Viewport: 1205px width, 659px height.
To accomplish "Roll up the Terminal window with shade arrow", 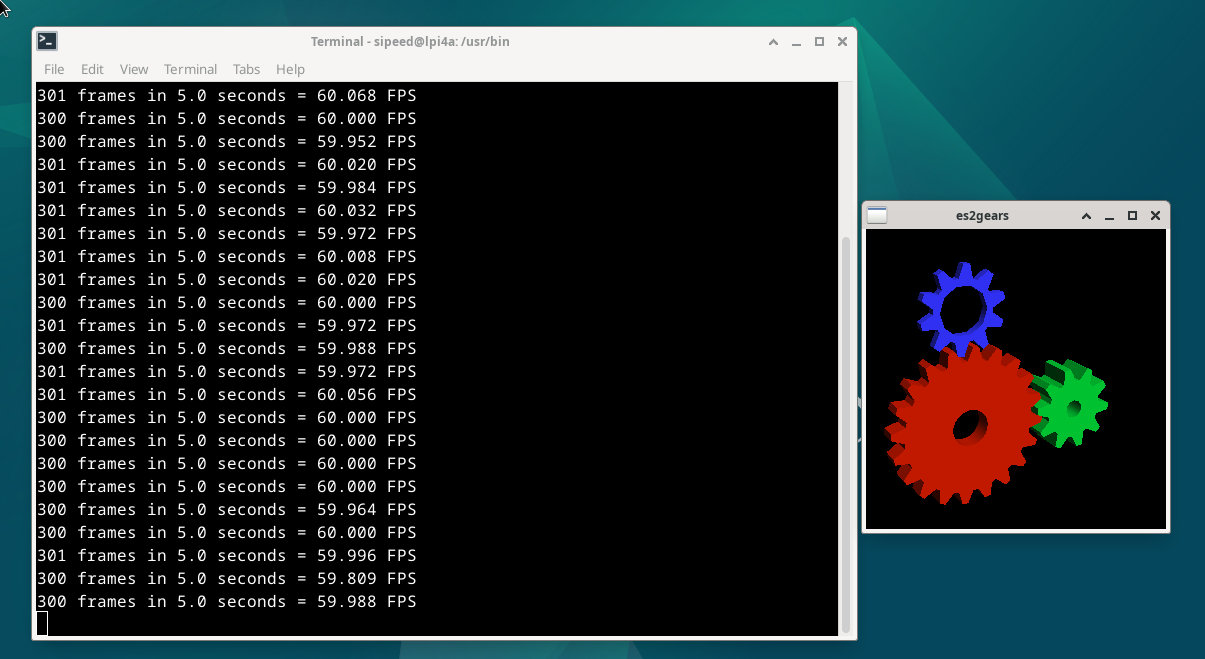I will [774, 42].
